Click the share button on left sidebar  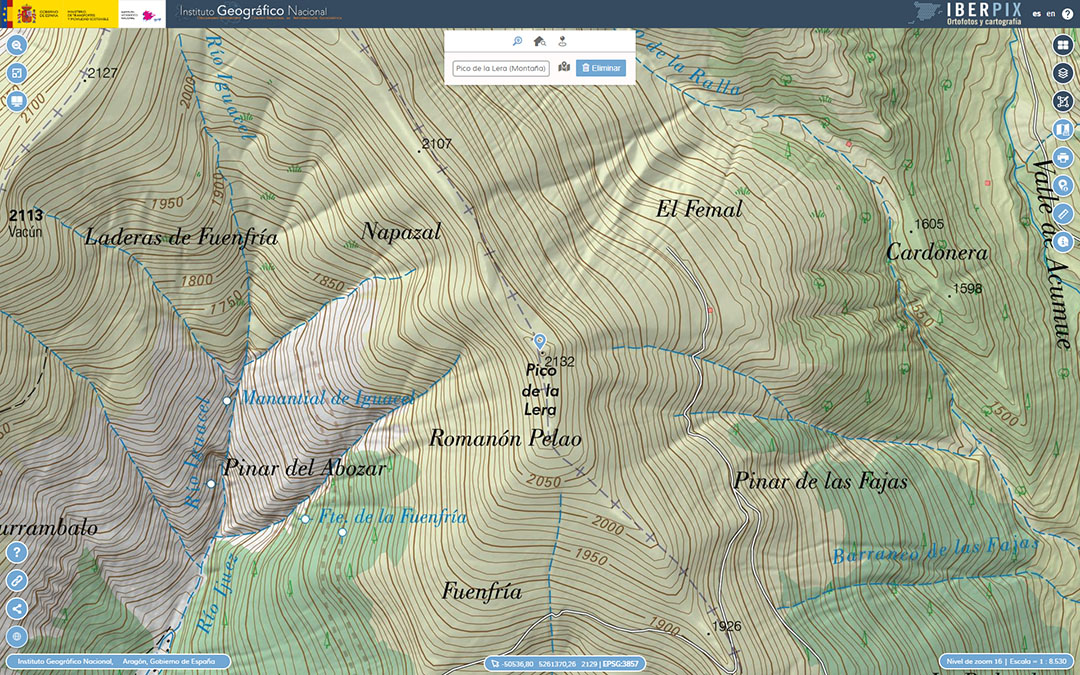click(17, 608)
